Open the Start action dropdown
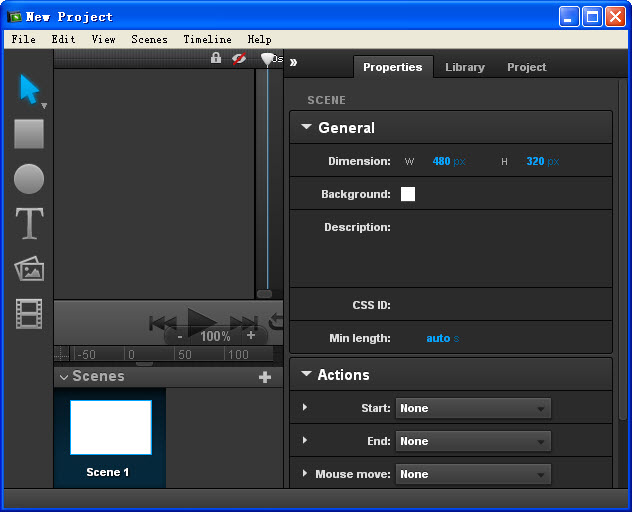The height and width of the screenshot is (512, 632). 473,408
